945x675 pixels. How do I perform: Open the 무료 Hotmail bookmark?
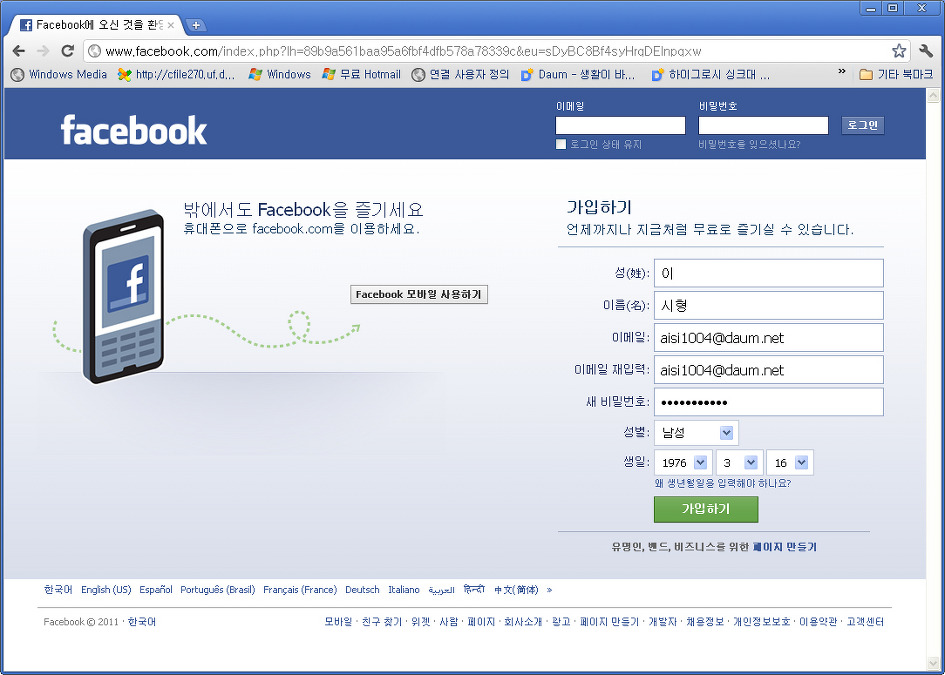coord(362,75)
